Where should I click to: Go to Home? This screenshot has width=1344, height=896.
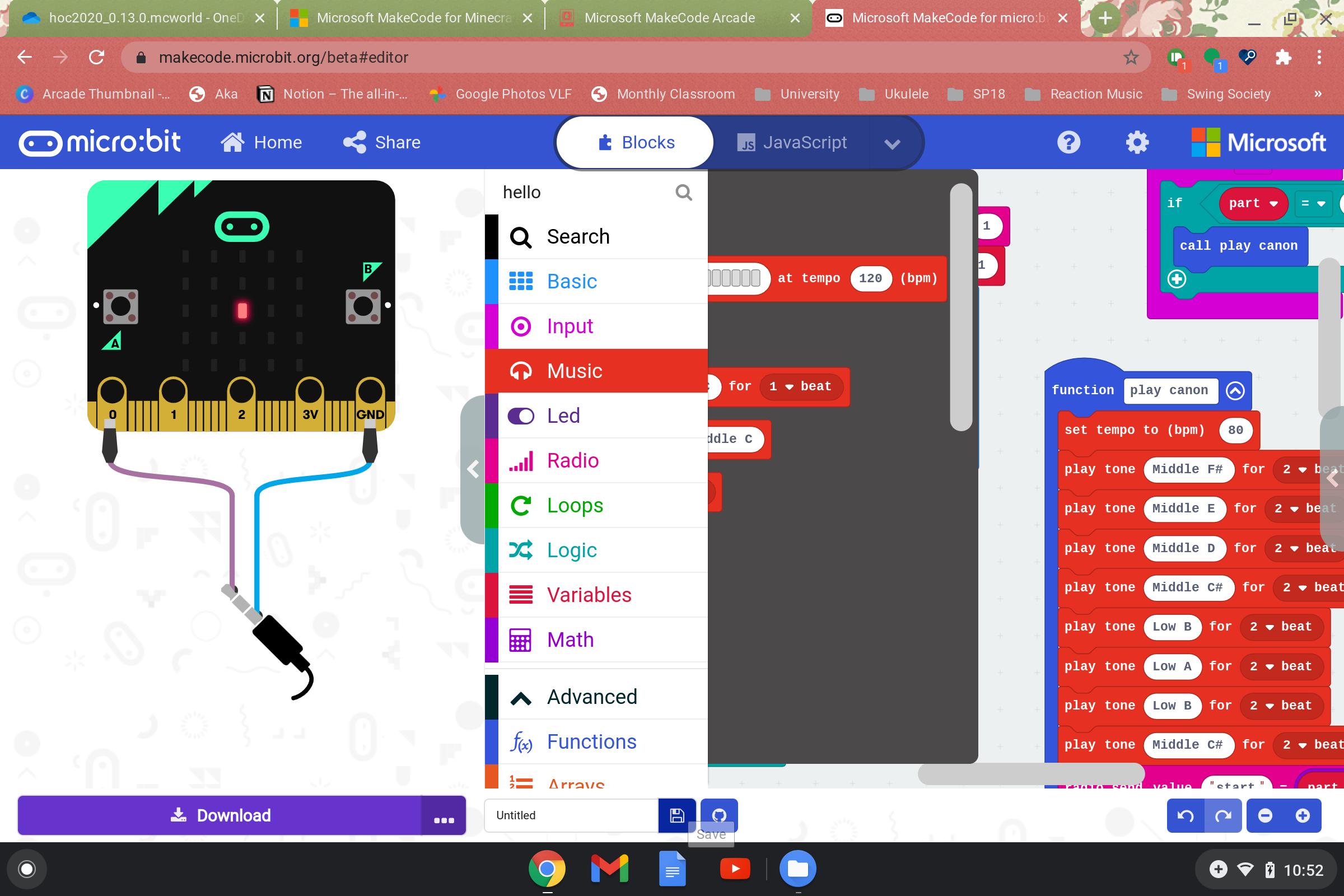tap(262, 142)
